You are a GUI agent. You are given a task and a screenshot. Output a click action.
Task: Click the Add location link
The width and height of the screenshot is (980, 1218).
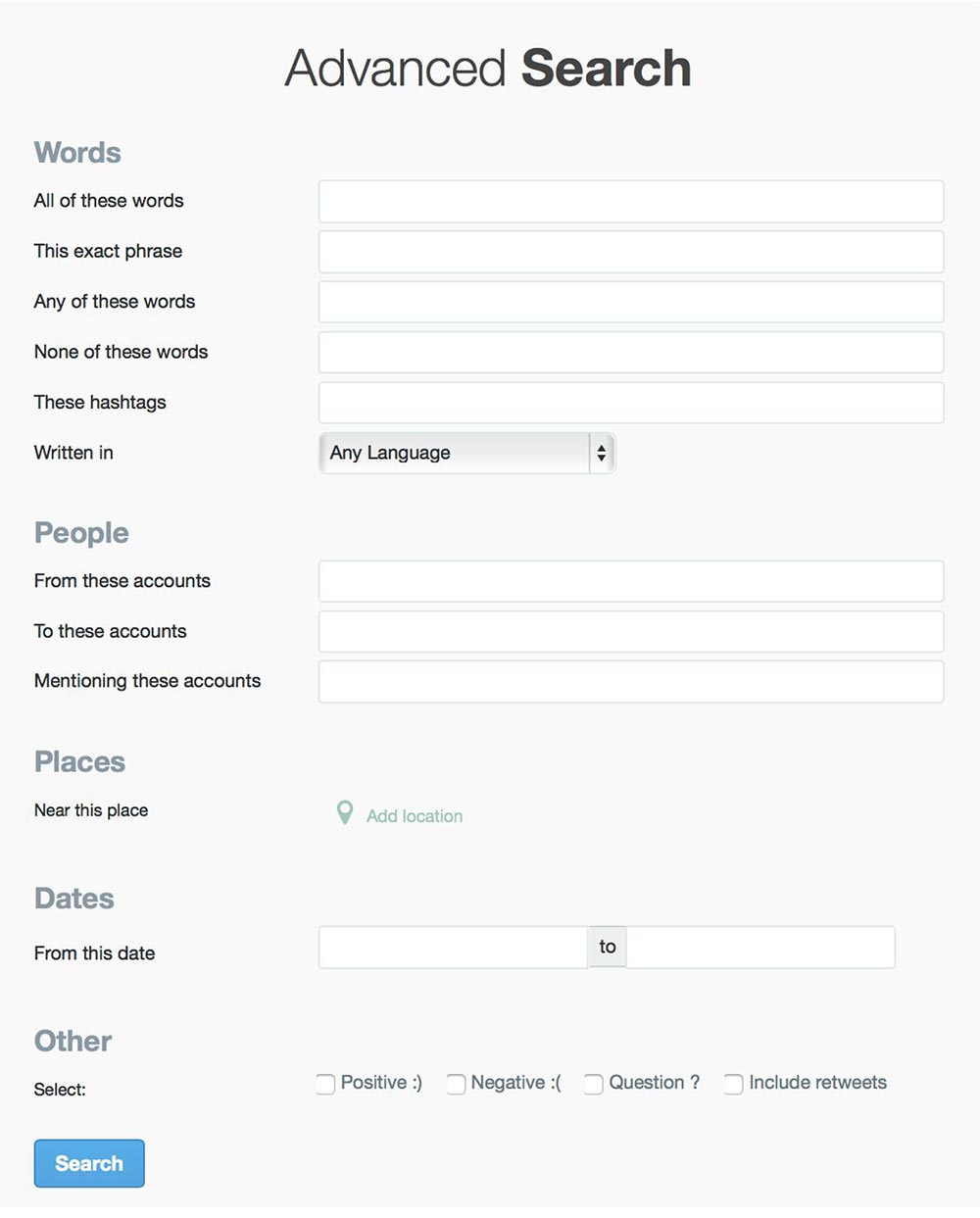[415, 816]
